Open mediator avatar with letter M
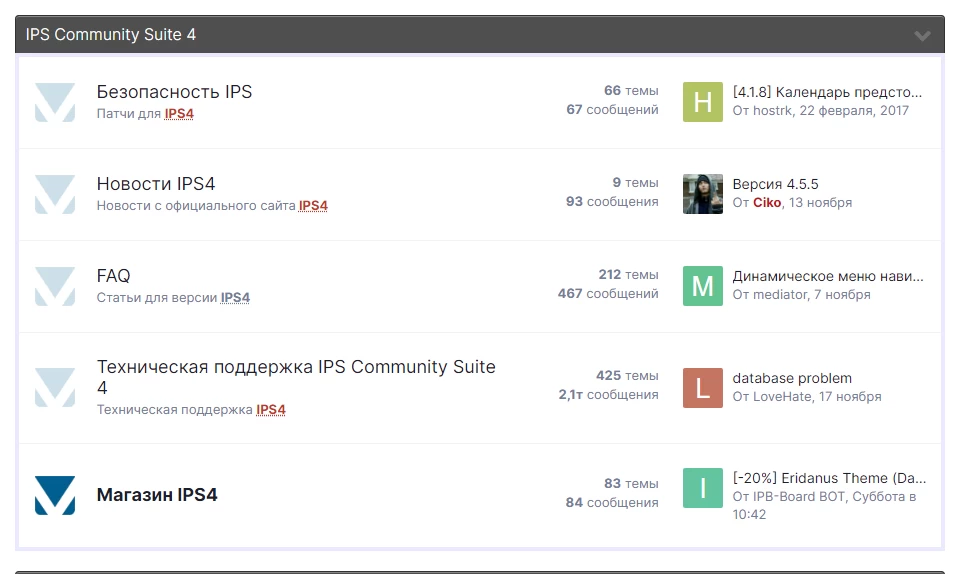The width and height of the screenshot is (955, 574). click(x=703, y=286)
